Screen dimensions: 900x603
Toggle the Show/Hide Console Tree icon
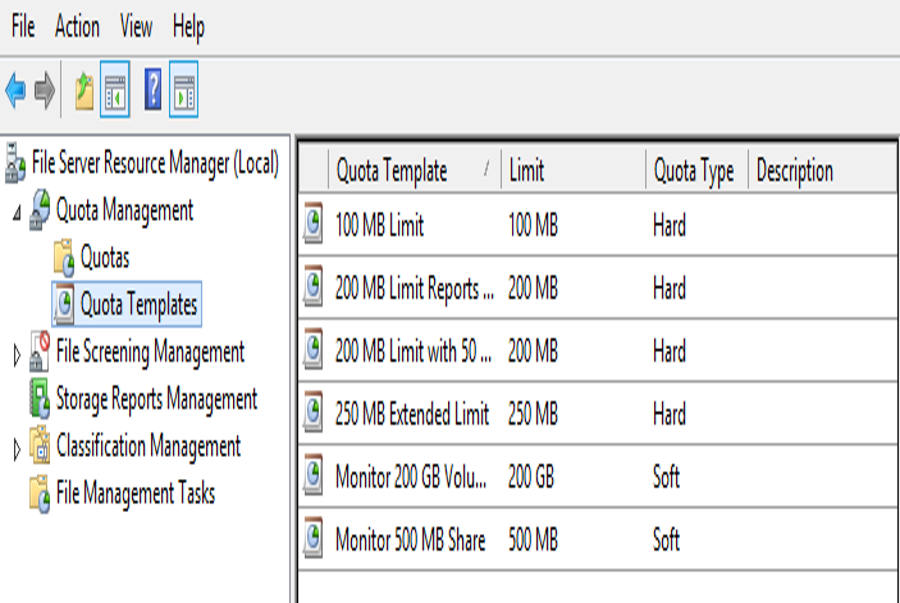(x=115, y=90)
